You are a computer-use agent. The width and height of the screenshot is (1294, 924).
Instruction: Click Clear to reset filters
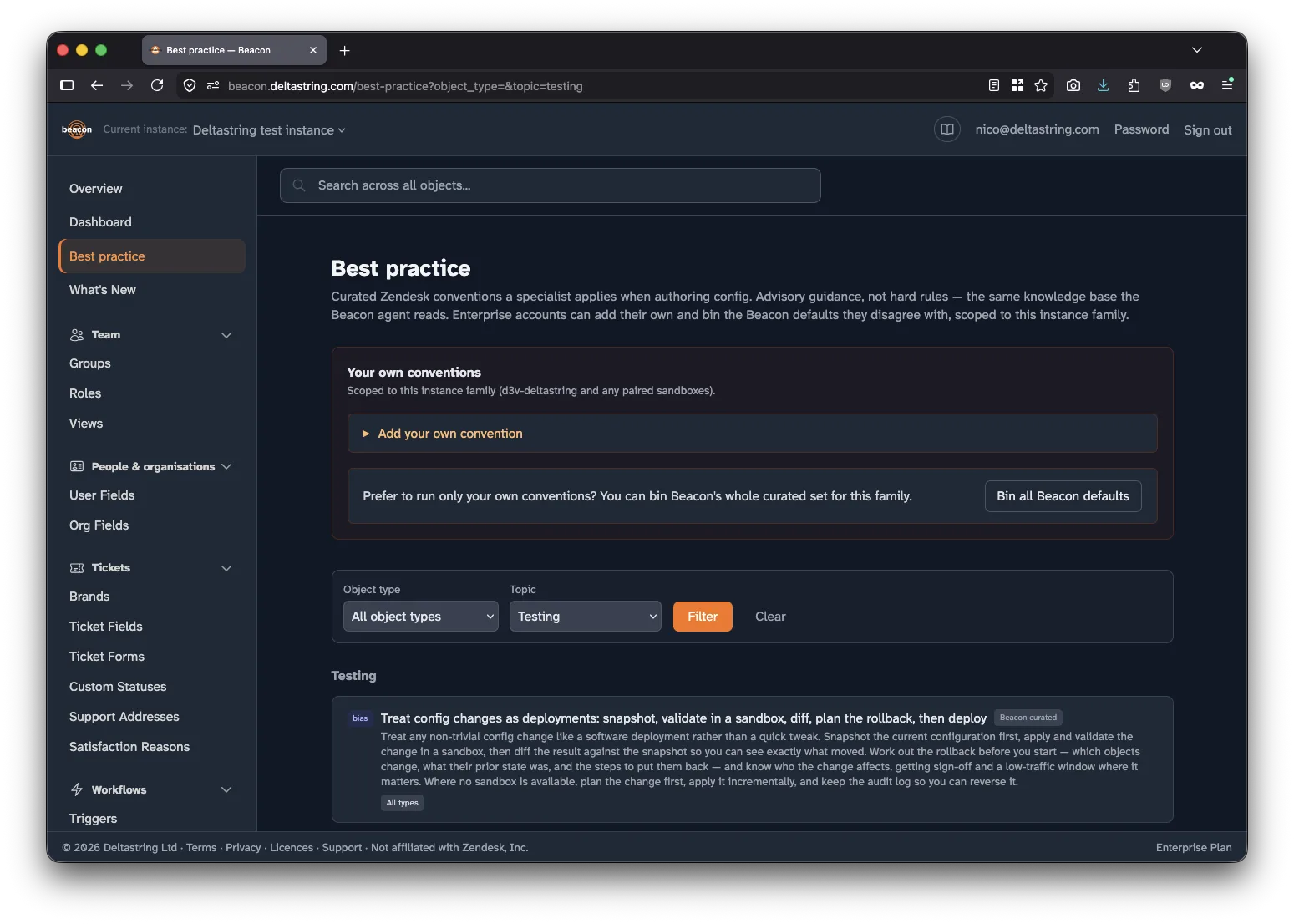(x=770, y=617)
